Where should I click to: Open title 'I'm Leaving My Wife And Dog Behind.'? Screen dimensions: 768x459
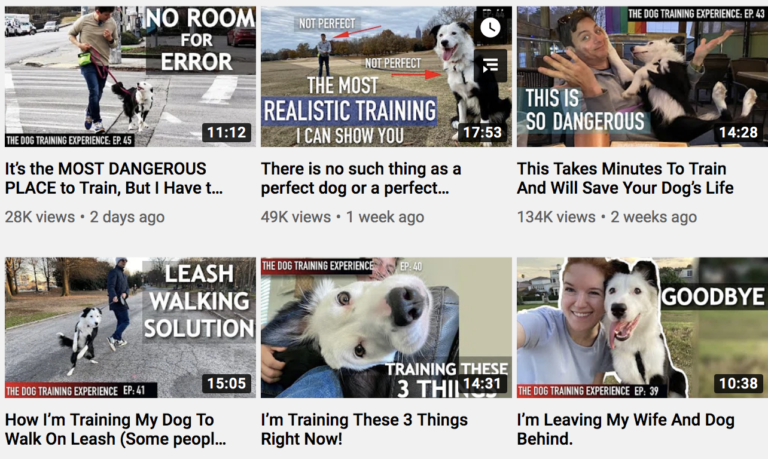625,430
